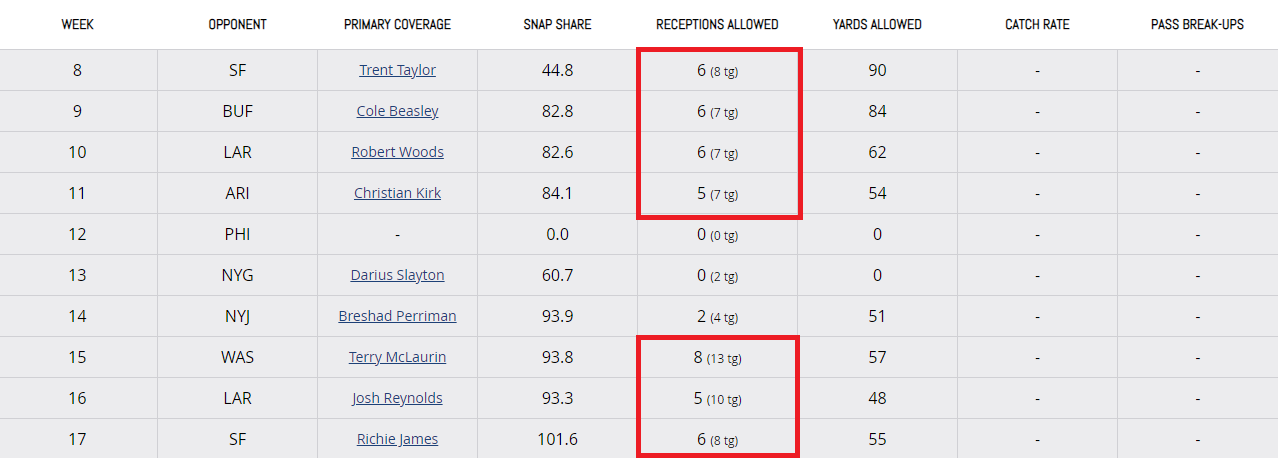Image resolution: width=1278 pixels, height=458 pixels.
Task: Sort table by Snap Share header
Action: click(557, 24)
